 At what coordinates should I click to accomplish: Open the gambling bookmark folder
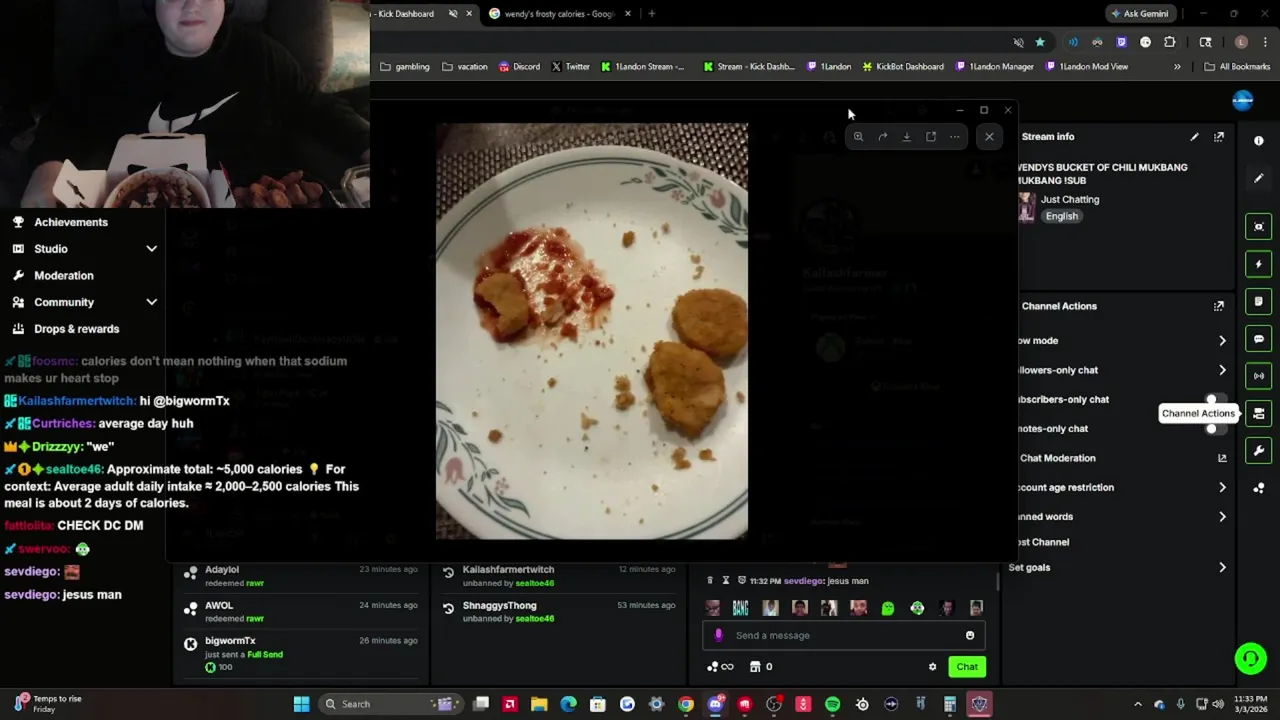tap(405, 67)
